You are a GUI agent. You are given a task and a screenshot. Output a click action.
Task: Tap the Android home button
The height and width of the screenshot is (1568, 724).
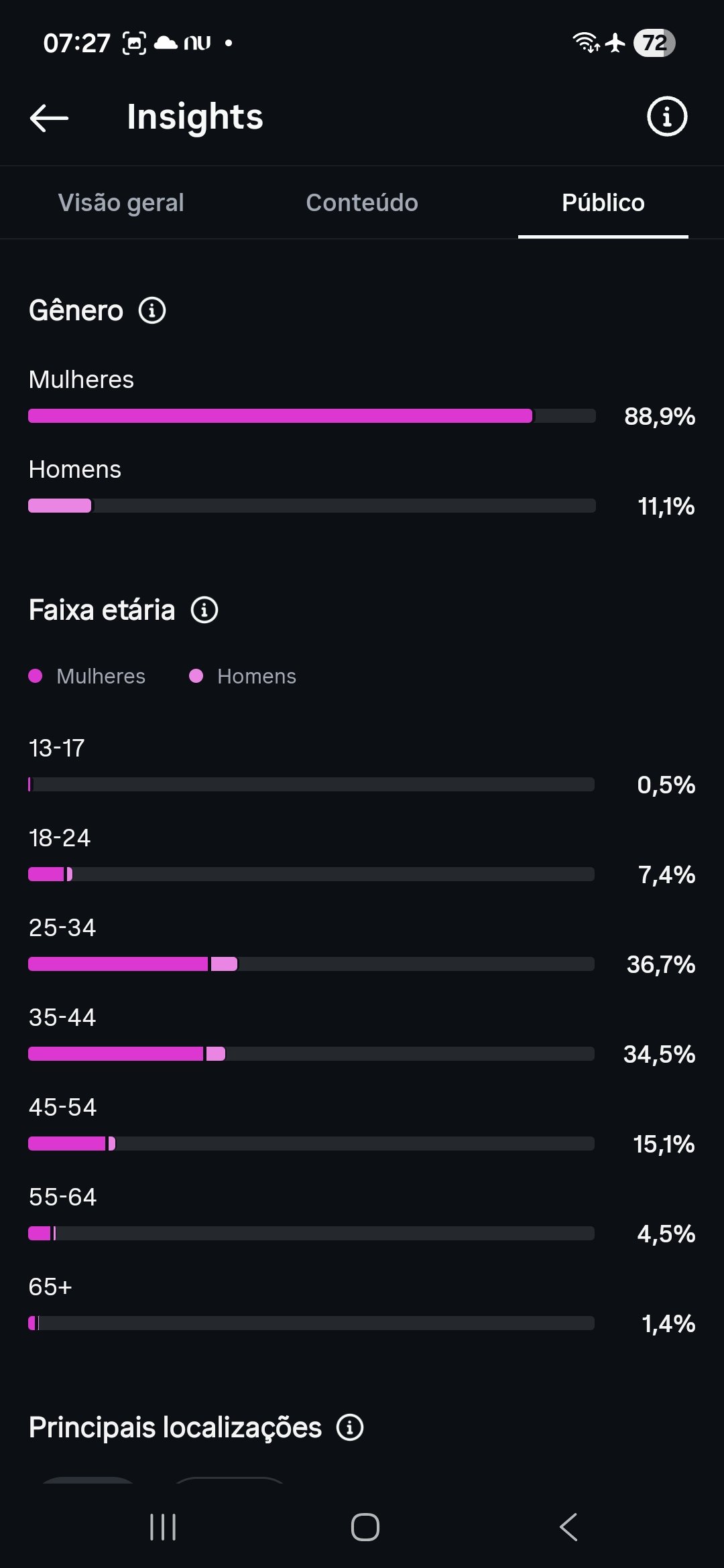point(365,1527)
